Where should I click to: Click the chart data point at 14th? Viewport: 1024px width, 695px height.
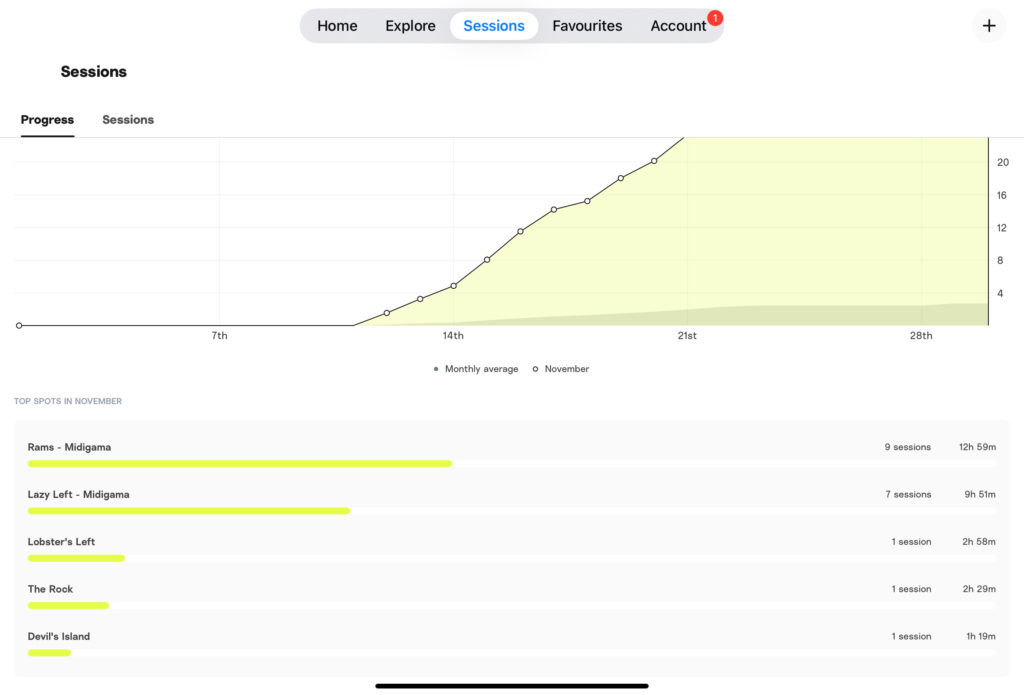pos(453,286)
